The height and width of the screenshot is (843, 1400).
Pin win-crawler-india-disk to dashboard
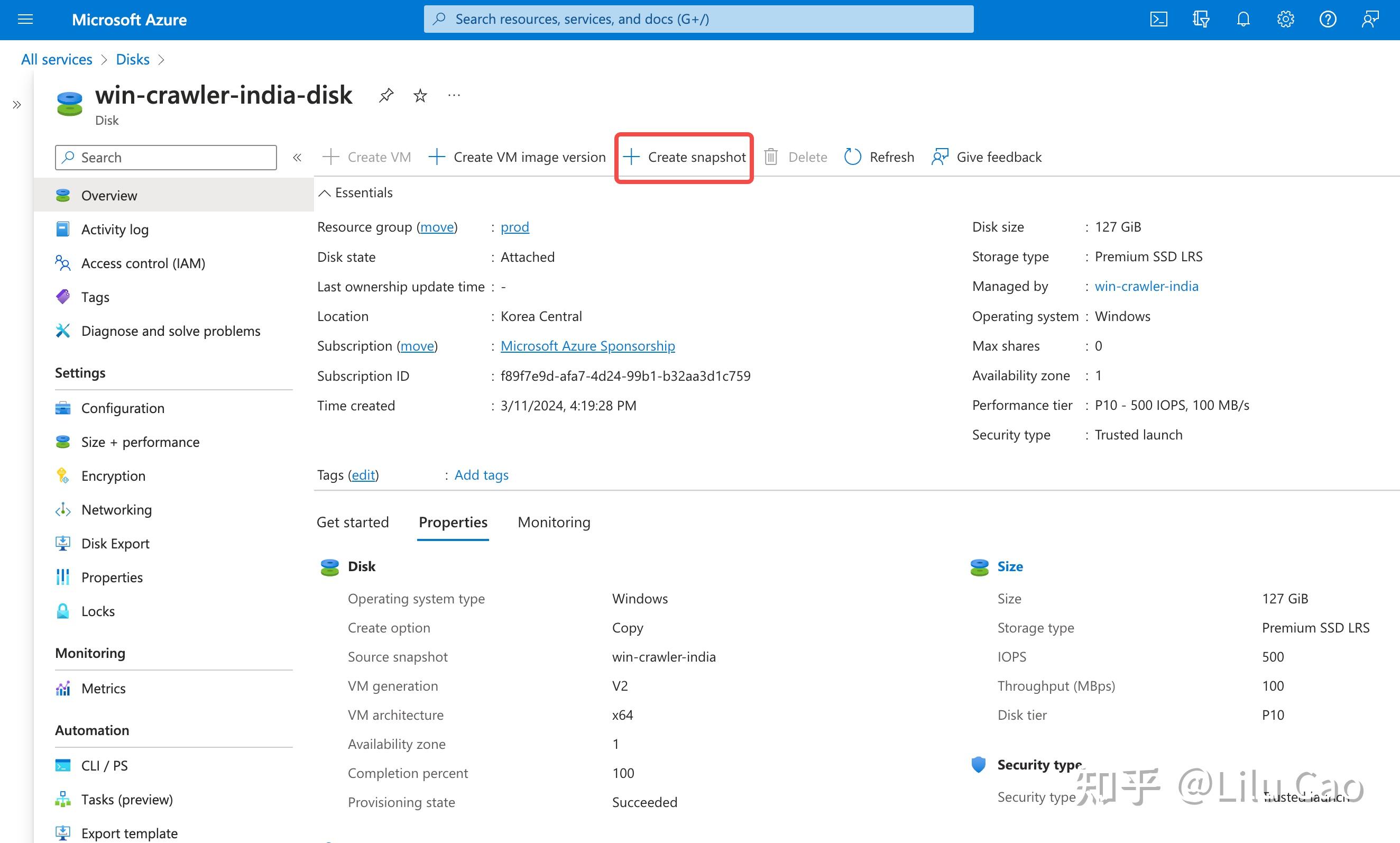coord(386,95)
